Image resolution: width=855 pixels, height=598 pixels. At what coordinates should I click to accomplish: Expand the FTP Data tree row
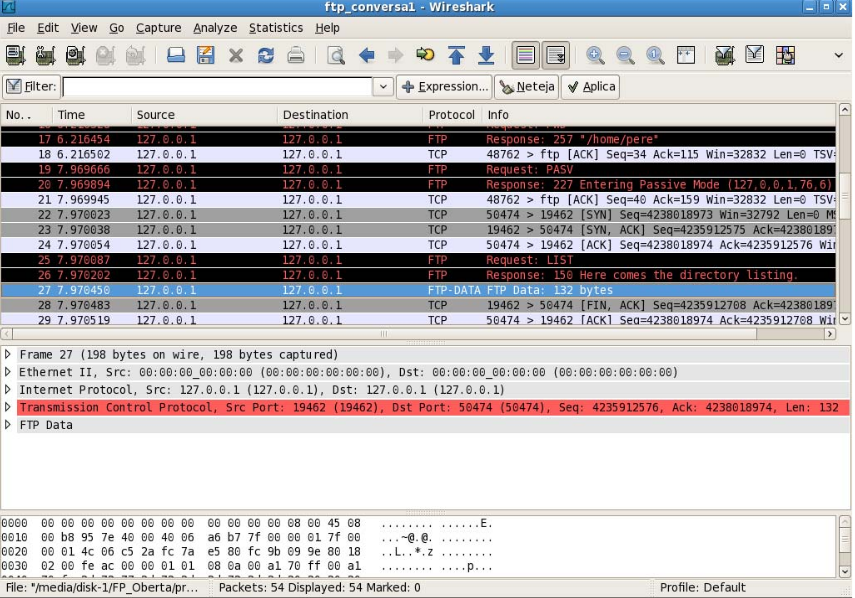click(9, 425)
